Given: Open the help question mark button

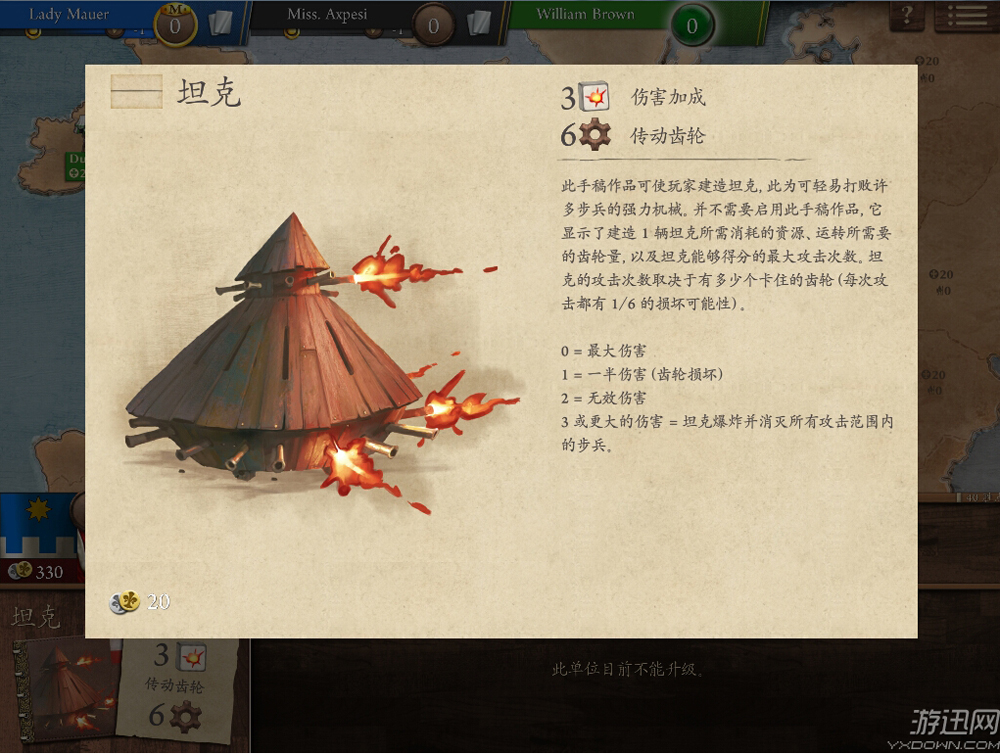Looking at the screenshot, I should tap(907, 15).
